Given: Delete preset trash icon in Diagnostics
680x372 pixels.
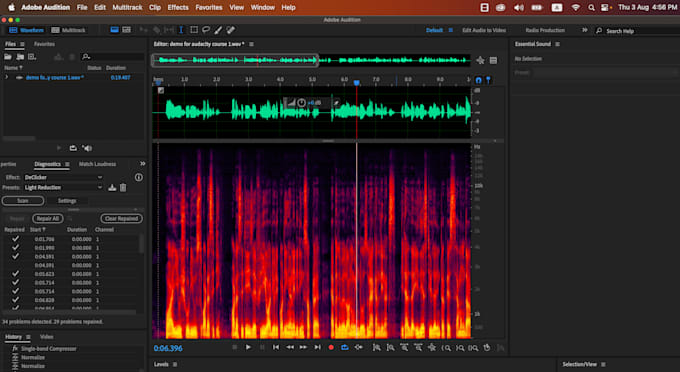Looking at the screenshot, I should pos(123,188).
